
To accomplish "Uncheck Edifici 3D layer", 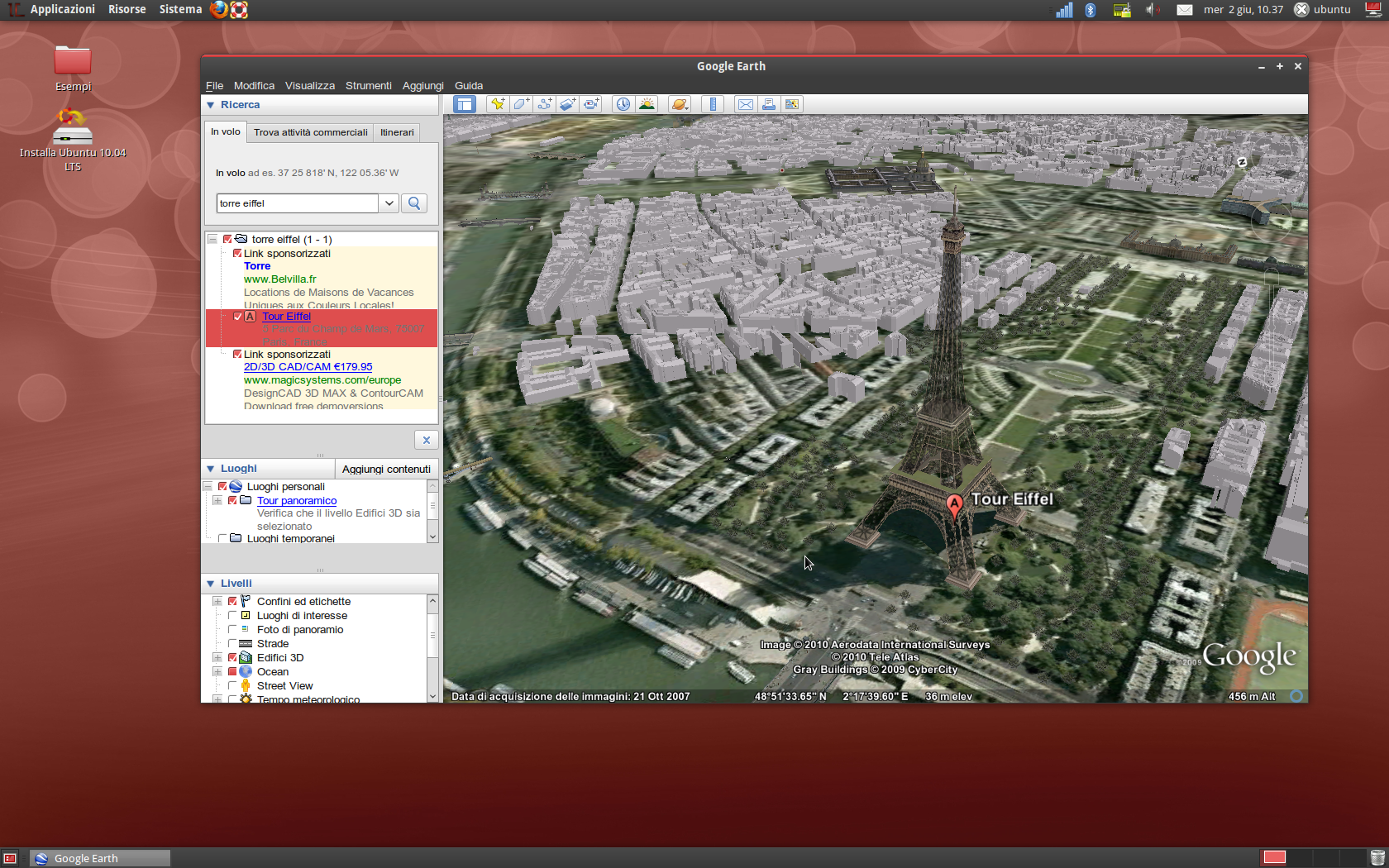I will pos(232,657).
